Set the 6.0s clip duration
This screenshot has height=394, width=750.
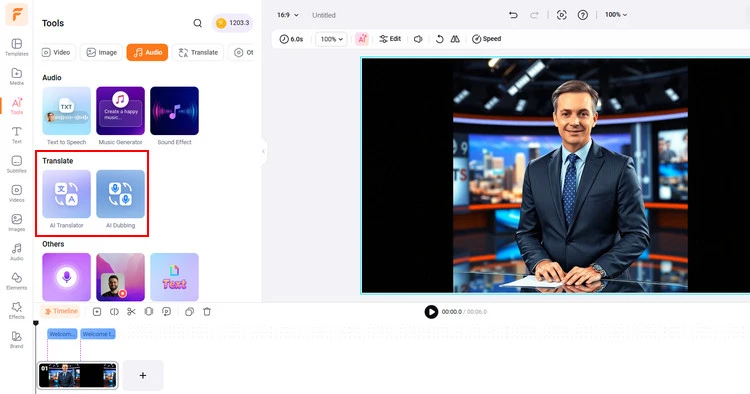291,39
